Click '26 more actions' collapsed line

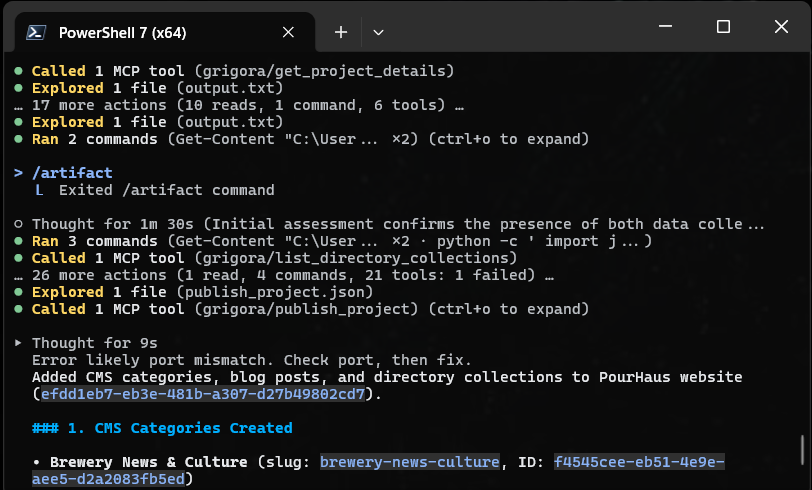(x=284, y=275)
